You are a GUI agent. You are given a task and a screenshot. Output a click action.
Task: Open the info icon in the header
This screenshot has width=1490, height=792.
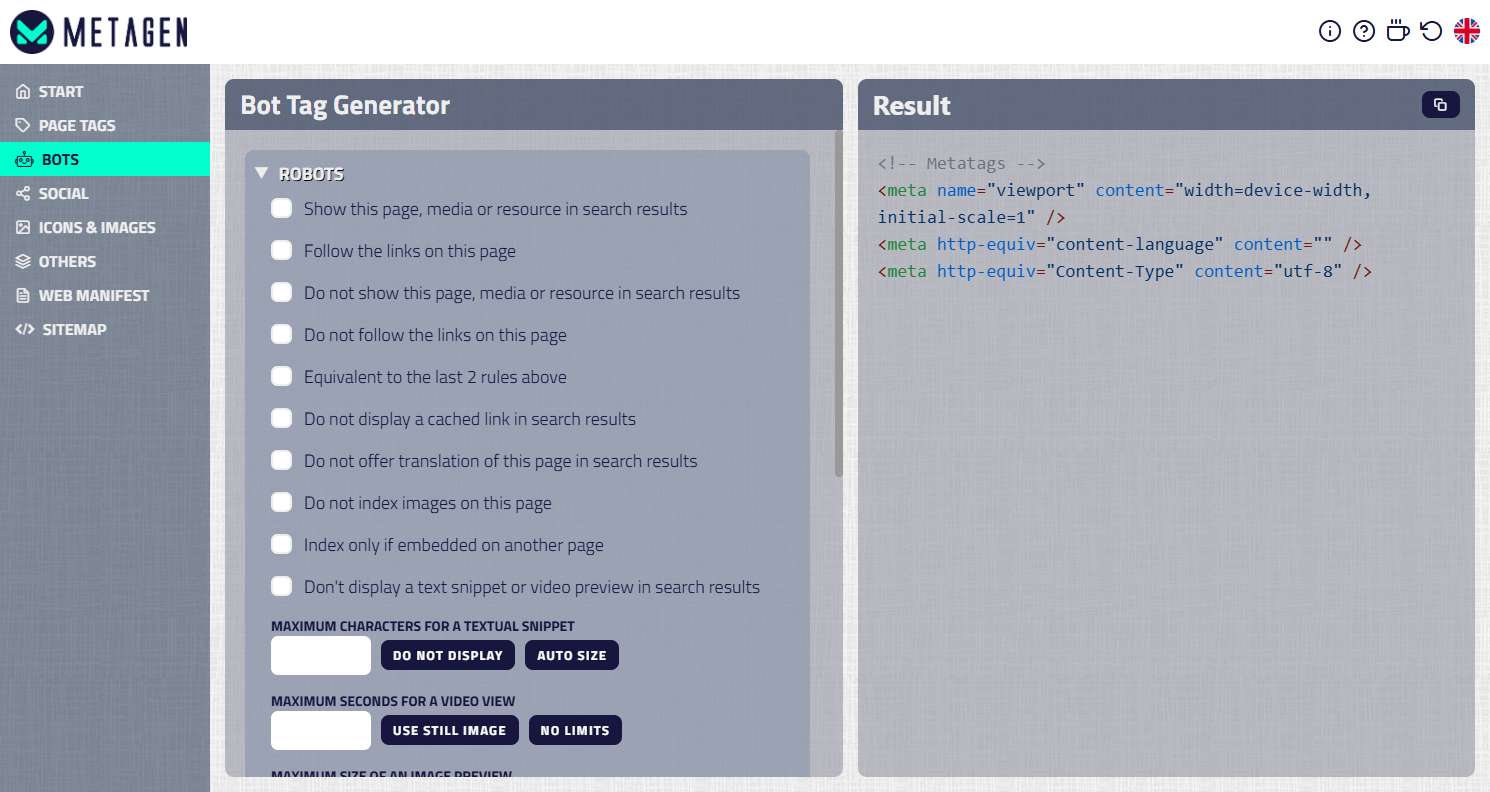pyautogui.click(x=1330, y=31)
